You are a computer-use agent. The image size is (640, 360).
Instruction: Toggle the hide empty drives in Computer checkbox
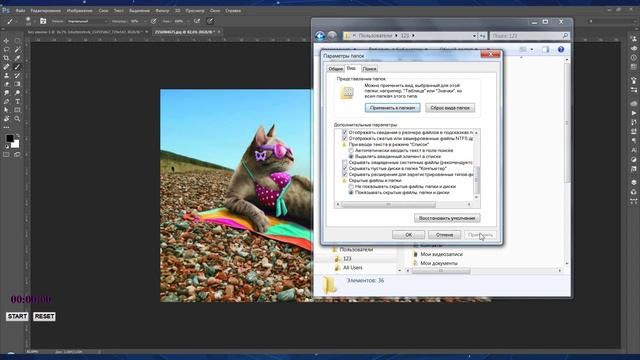coord(344,168)
